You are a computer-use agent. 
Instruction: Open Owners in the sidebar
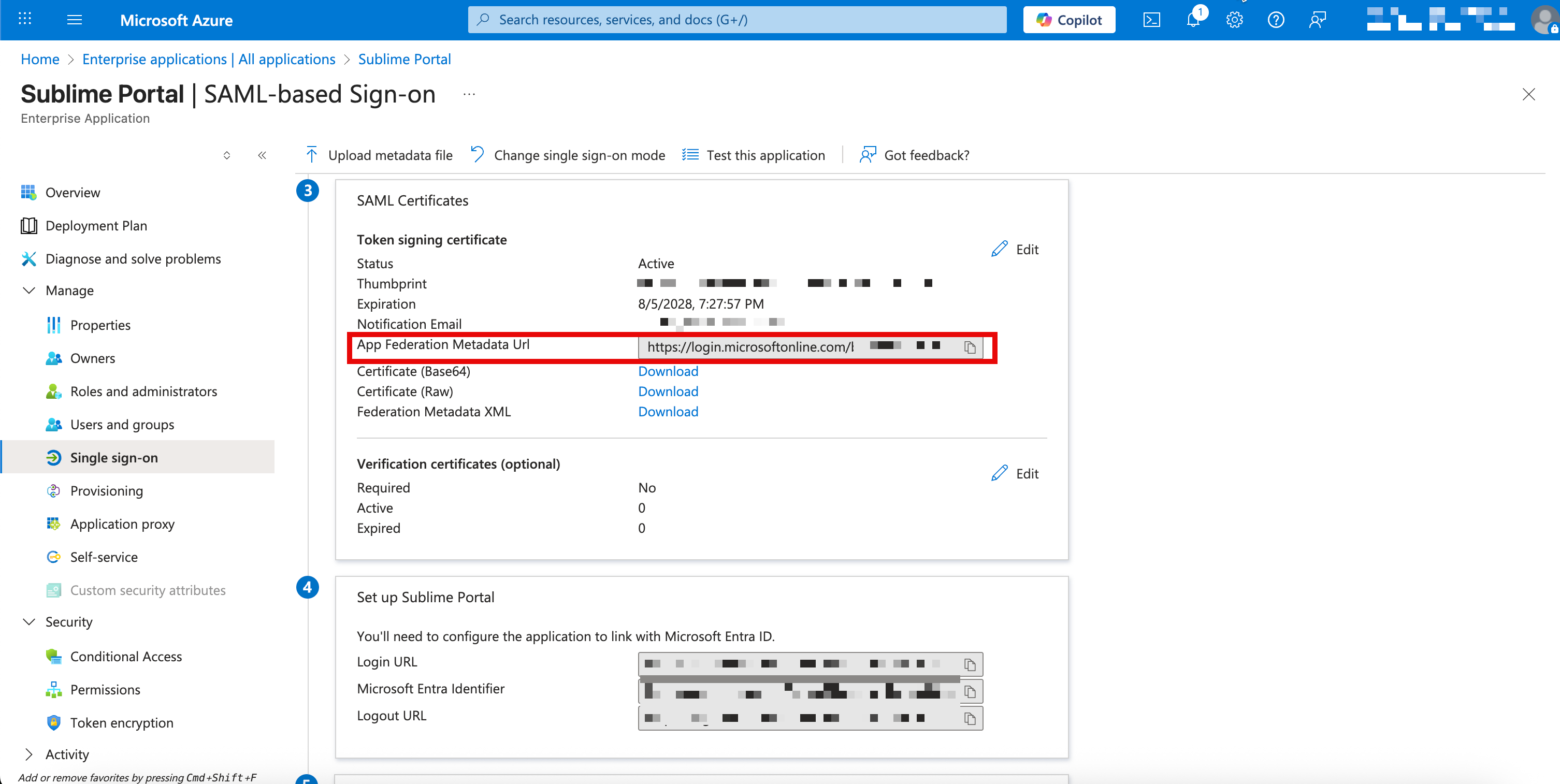click(93, 358)
